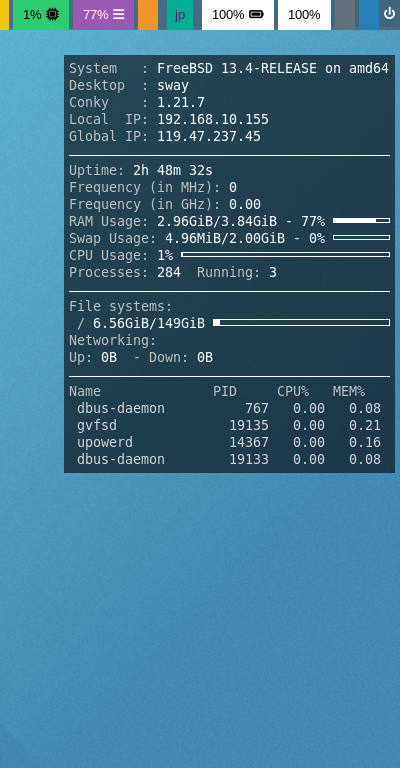Click the Processes count 284
Image resolution: width=400 pixels, height=768 pixels.
169,272
